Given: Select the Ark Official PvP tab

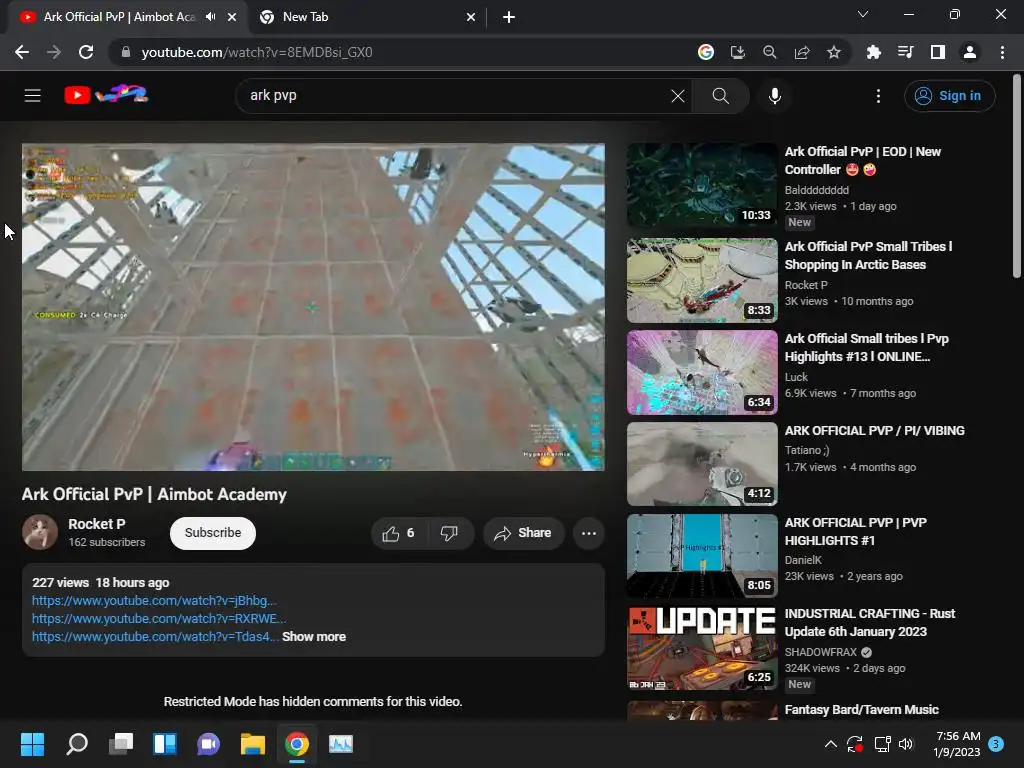Looking at the screenshot, I should 119,17.
